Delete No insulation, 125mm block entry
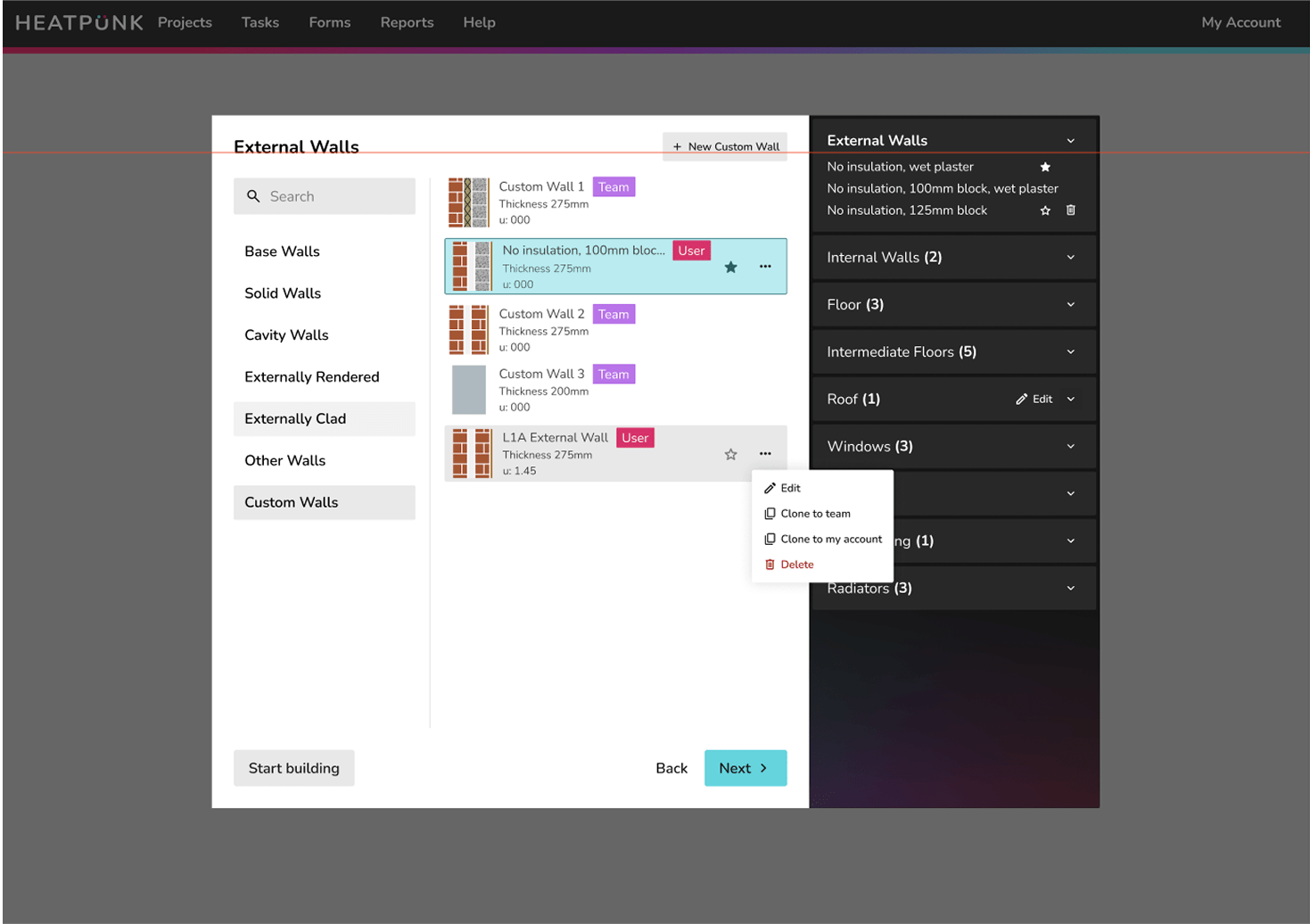The image size is (1310, 924). [1071, 210]
